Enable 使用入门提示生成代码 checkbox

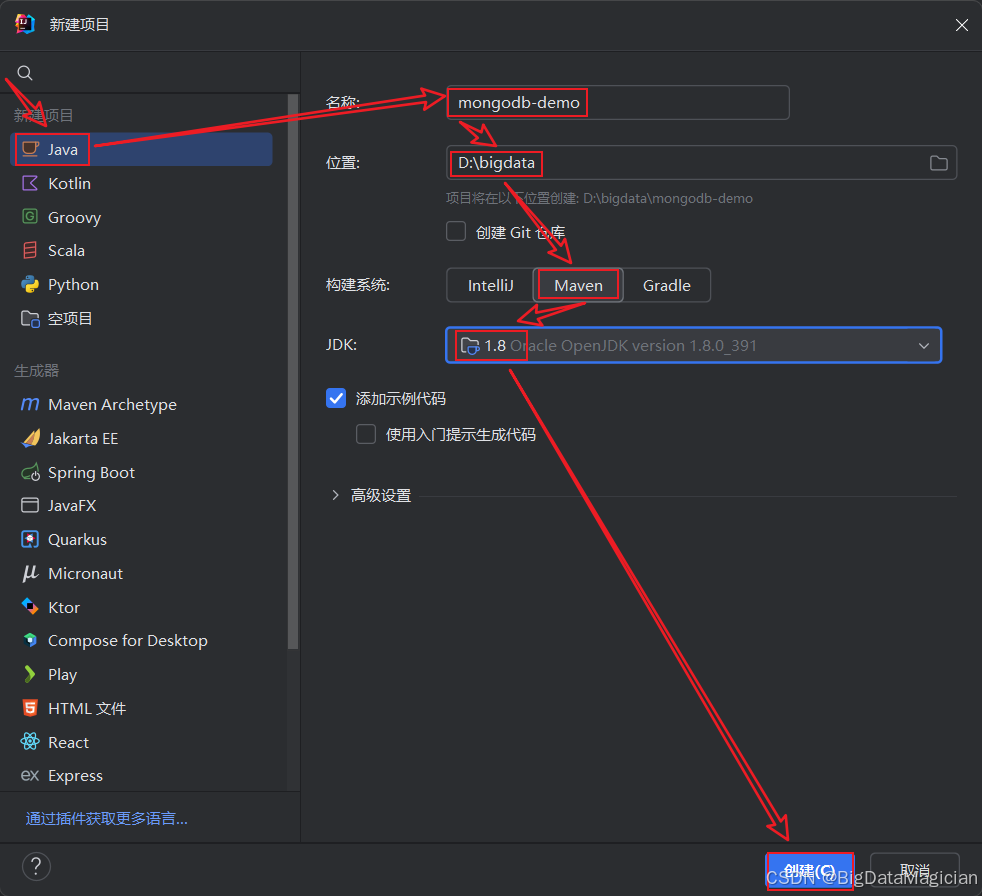tap(366, 434)
